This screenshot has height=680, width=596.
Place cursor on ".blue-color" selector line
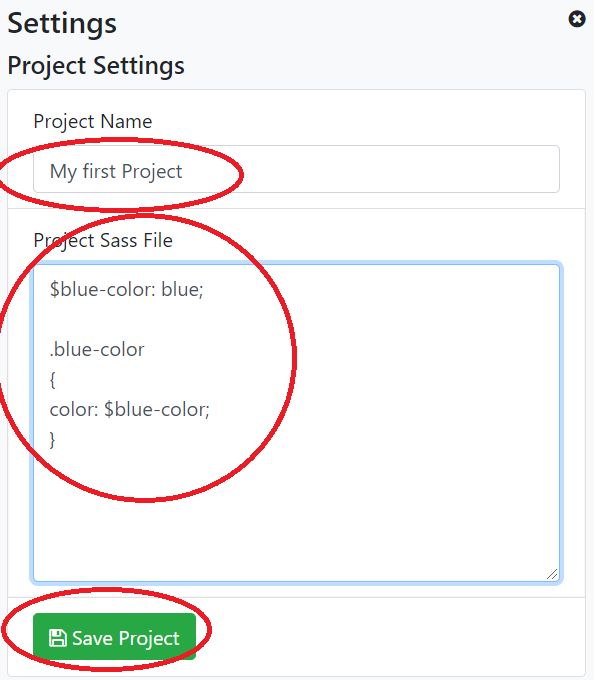97,350
